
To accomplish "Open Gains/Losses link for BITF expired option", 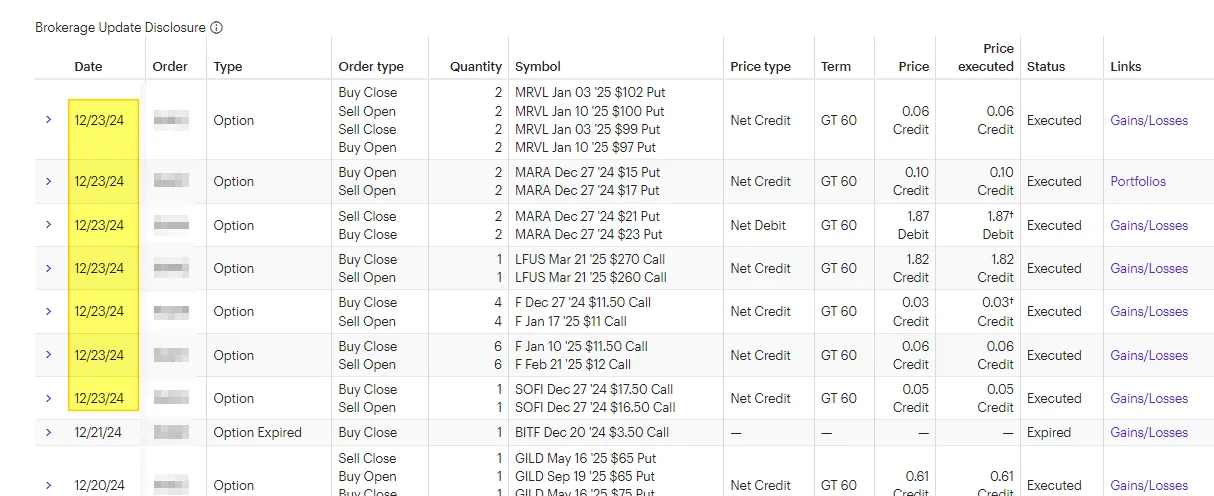I will tap(1149, 432).
